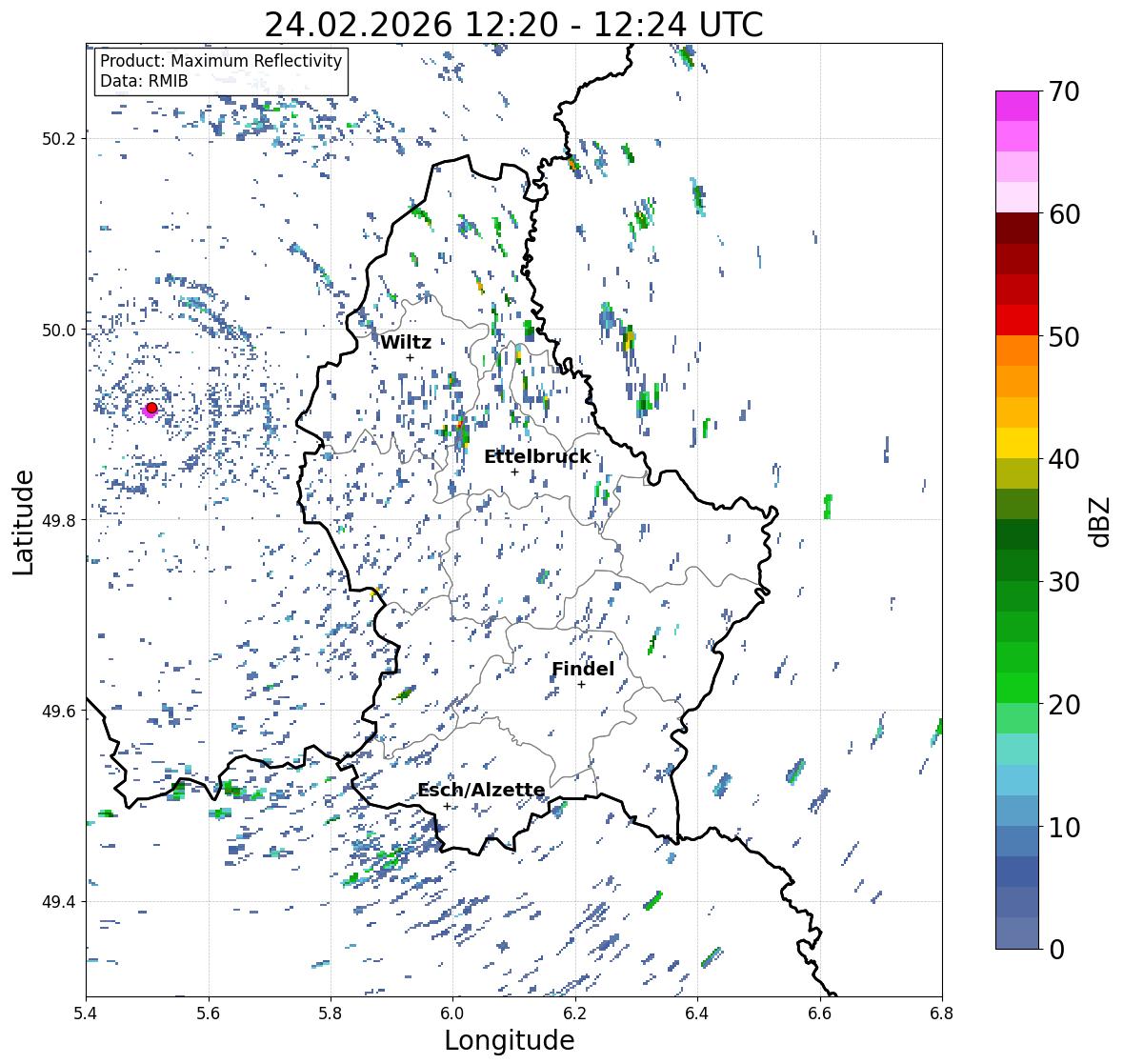This screenshot has height=1064, width=1123.
Task: Click the bright red 50 dBZ colorbar segment
Action: click(1017, 320)
